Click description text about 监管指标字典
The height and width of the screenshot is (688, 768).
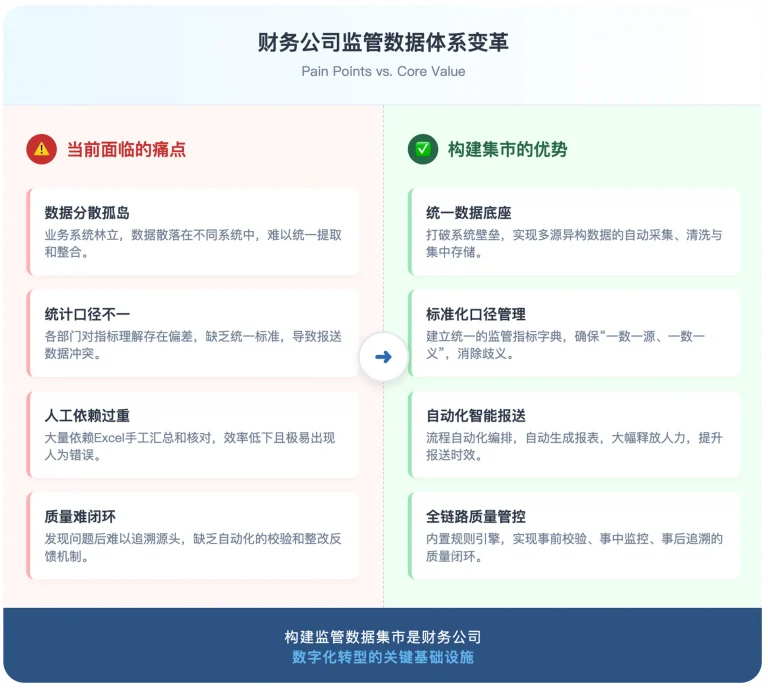click(x=565, y=345)
